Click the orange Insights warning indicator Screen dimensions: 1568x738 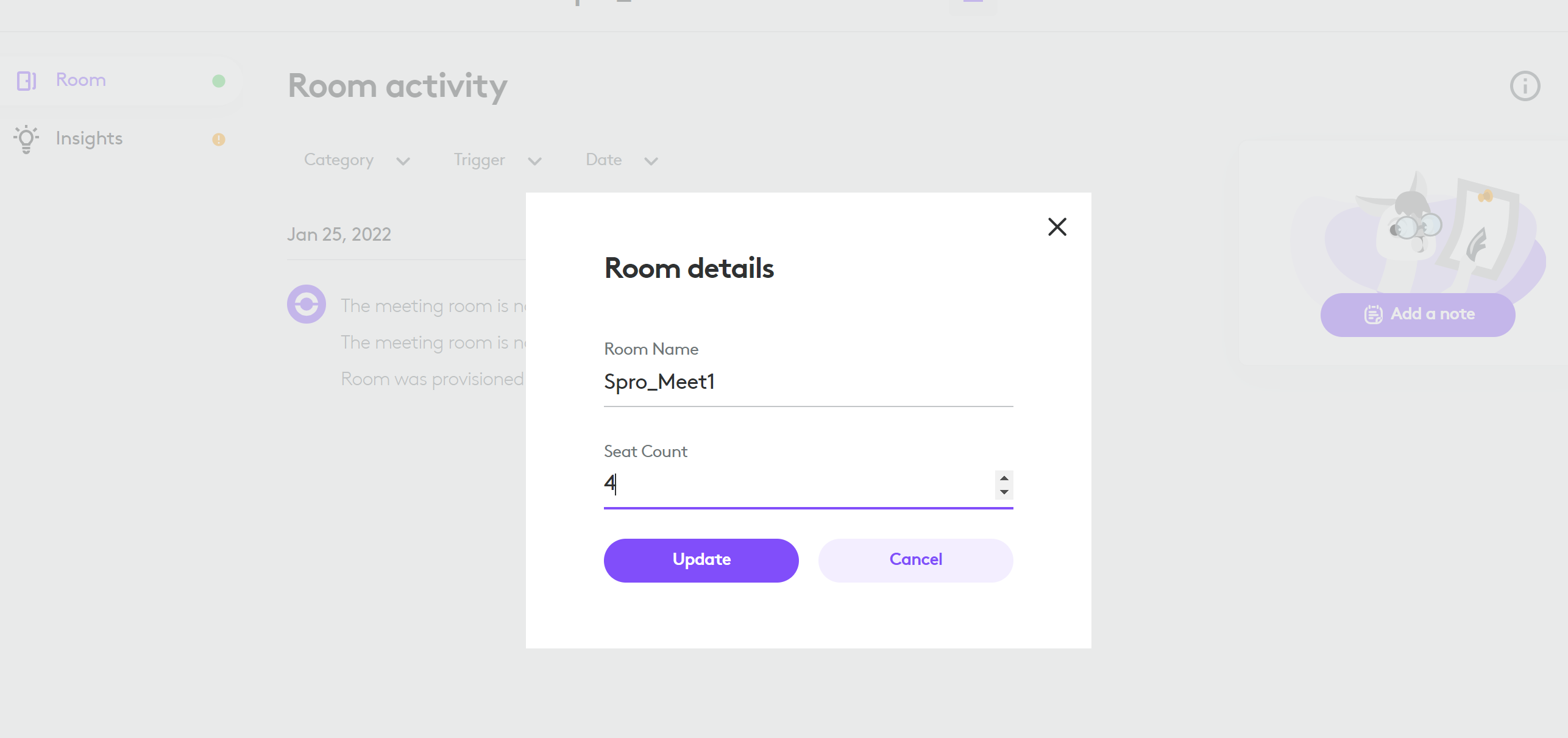click(219, 140)
